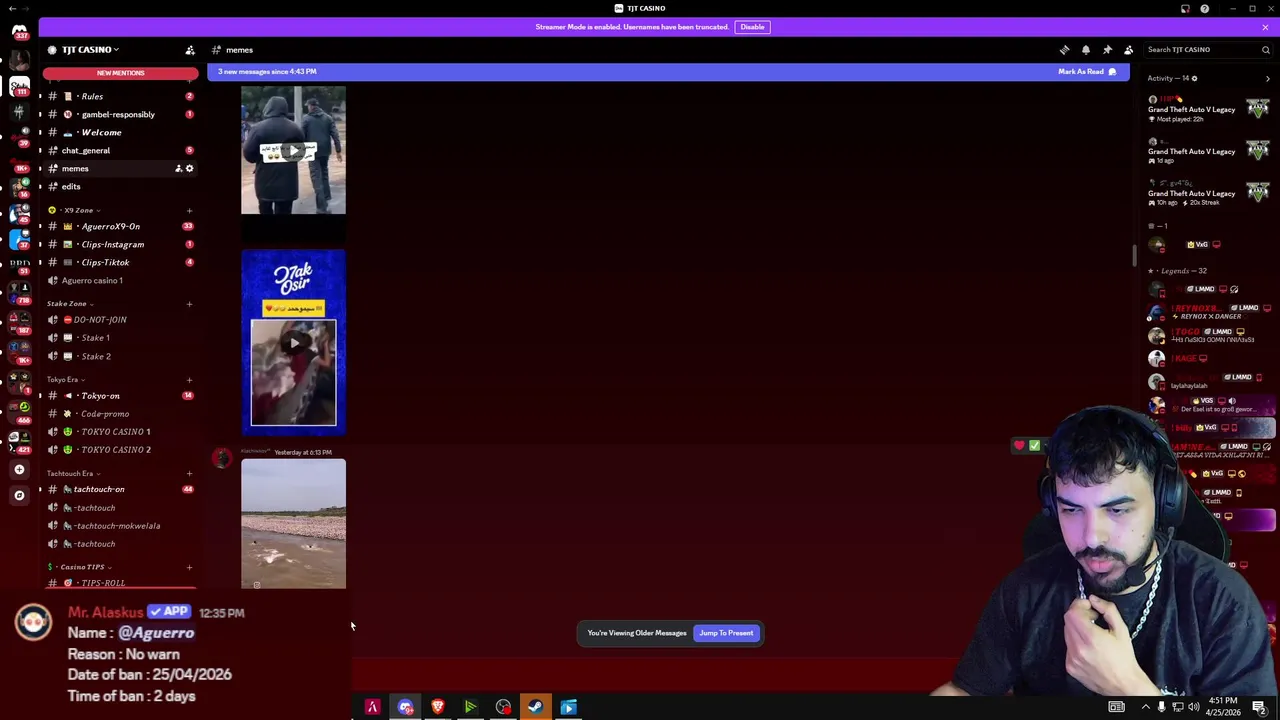Screen dimensions: 1280x720
Task: Click Jump To Present button
Action: click(726, 633)
